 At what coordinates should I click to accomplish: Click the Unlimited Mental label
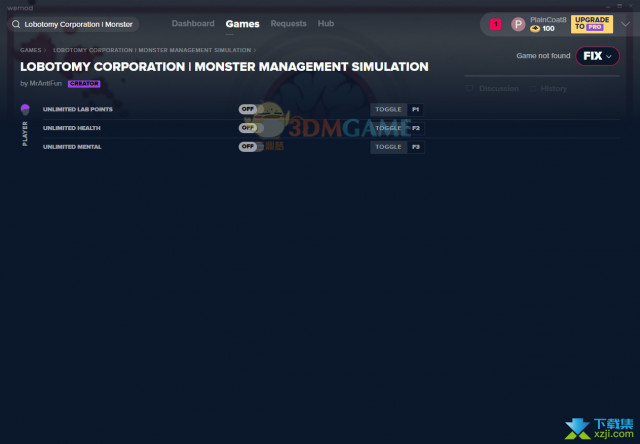pyautogui.click(x=72, y=147)
